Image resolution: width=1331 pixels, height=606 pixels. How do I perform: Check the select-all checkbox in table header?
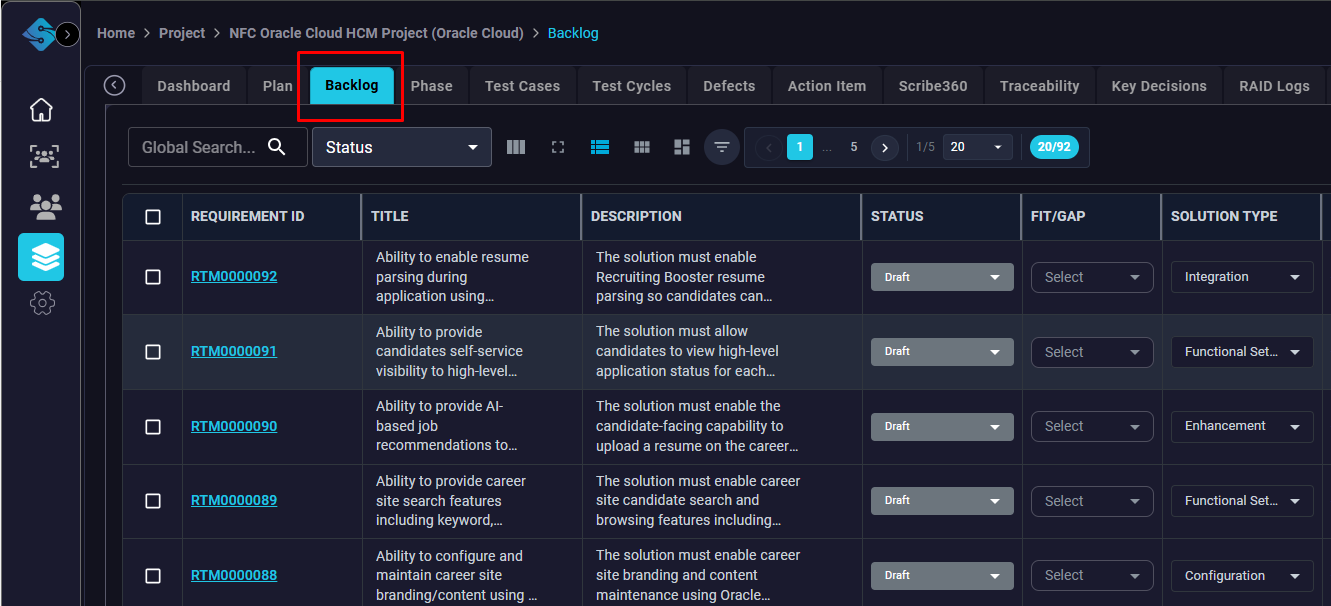tap(153, 217)
